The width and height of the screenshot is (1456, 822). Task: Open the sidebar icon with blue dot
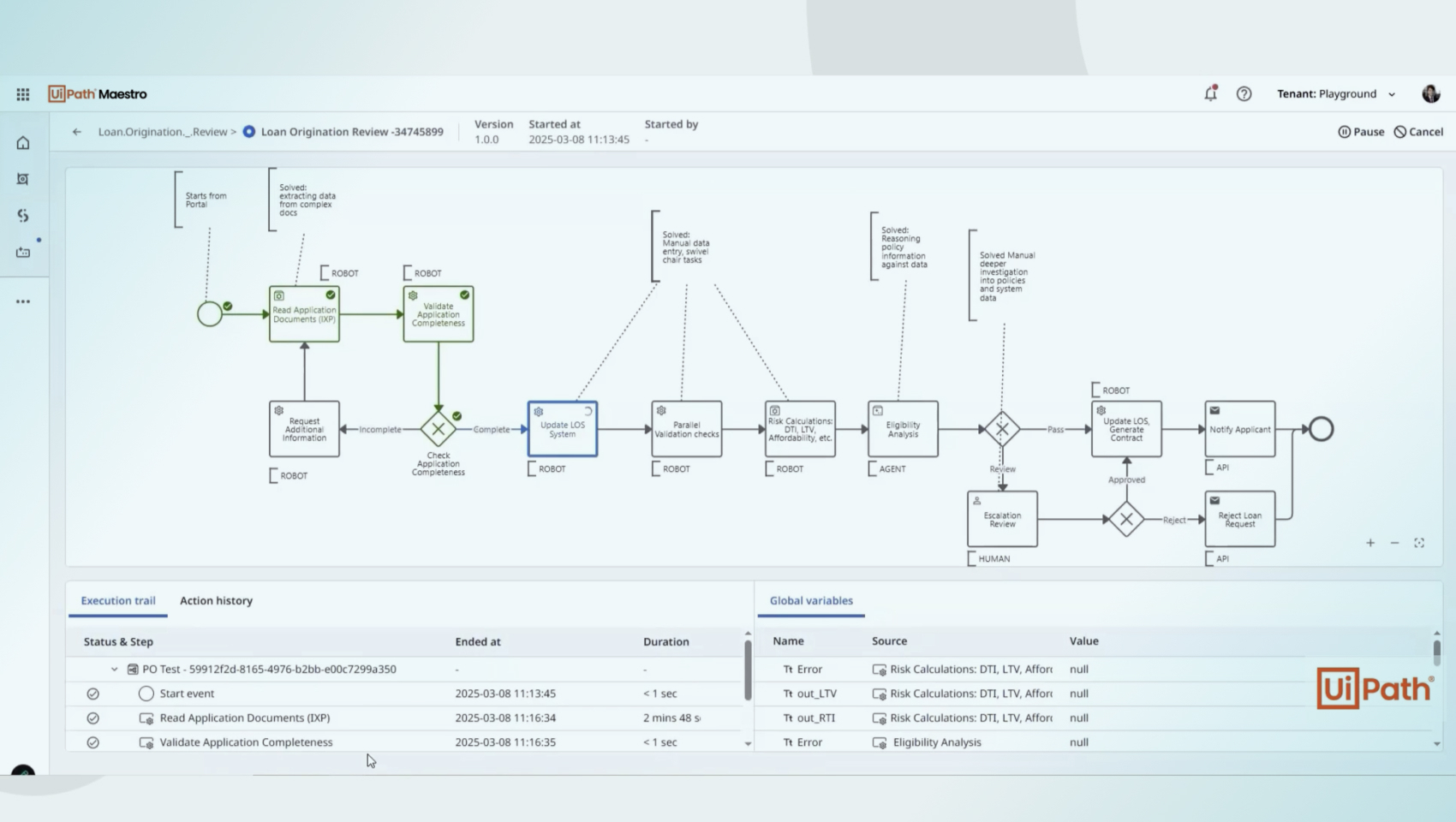(x=23, y=252)
